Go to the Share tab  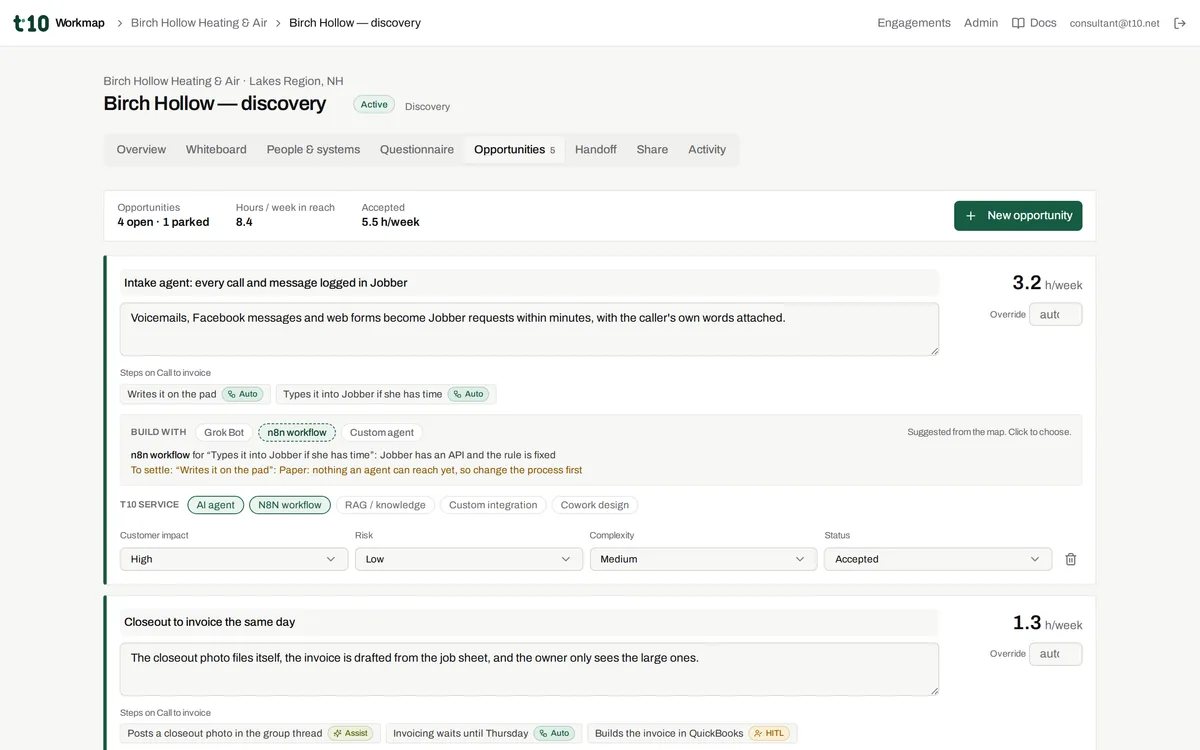652,149
